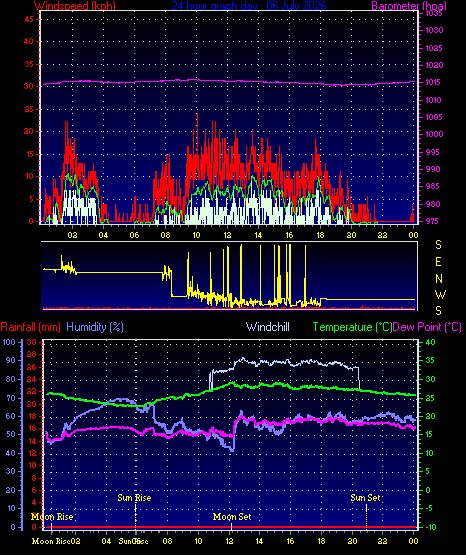Click the E direction label on wind chart

click(438, 262)
